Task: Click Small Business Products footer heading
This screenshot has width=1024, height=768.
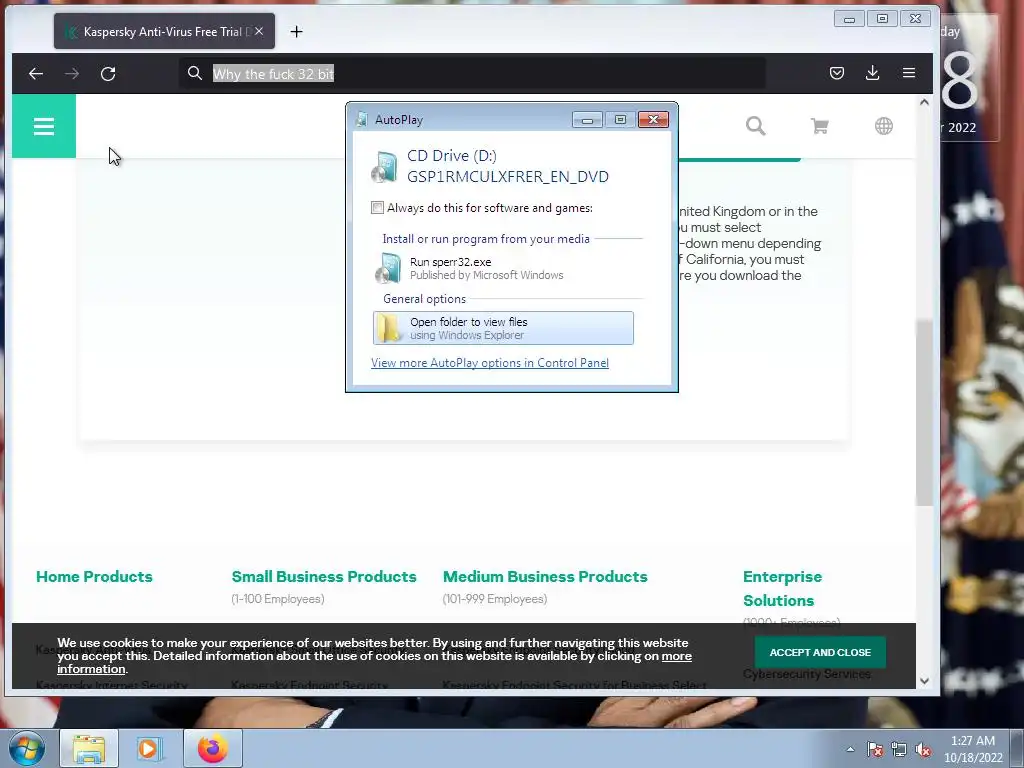Action: [324, 577]
